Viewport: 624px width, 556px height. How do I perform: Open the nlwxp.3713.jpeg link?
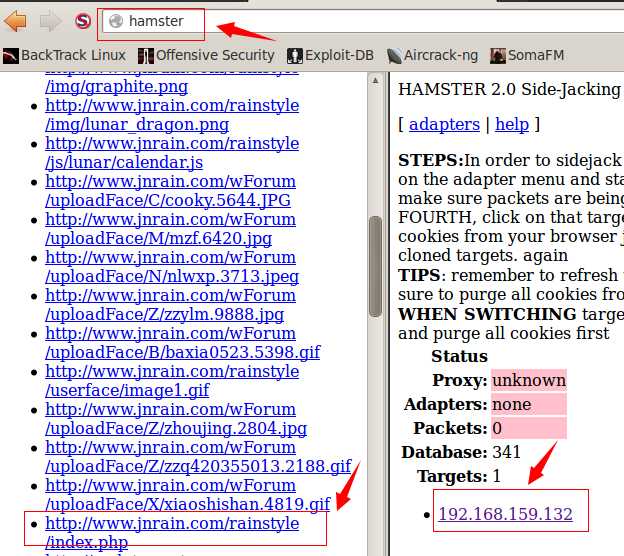tap(172, 267)
